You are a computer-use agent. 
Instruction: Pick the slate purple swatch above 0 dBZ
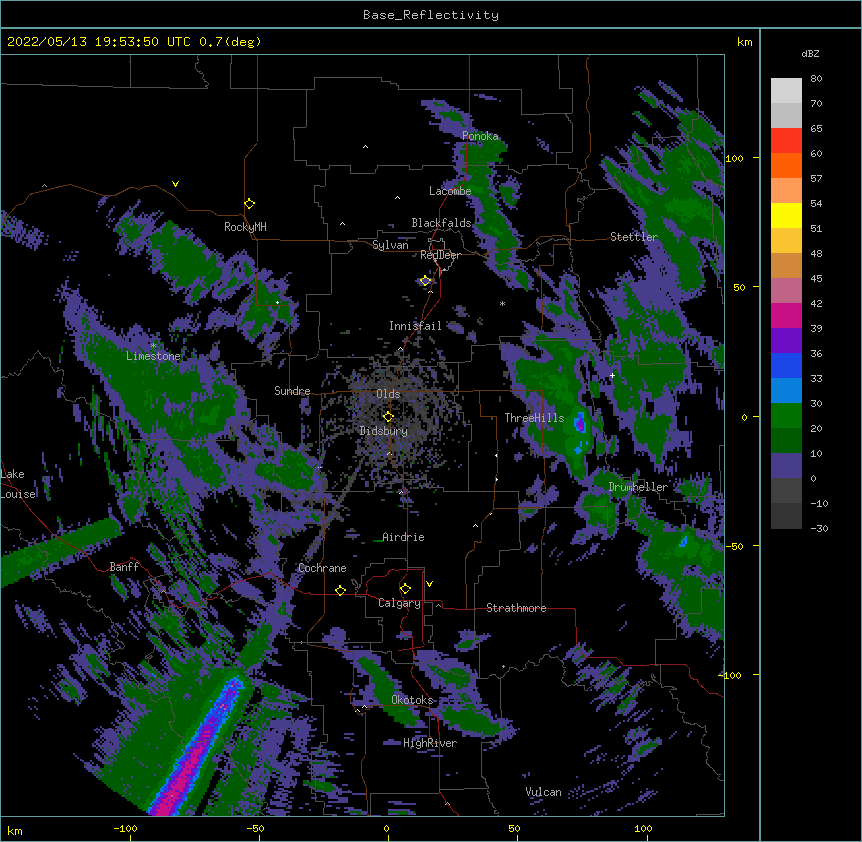(x=786, y=466)
